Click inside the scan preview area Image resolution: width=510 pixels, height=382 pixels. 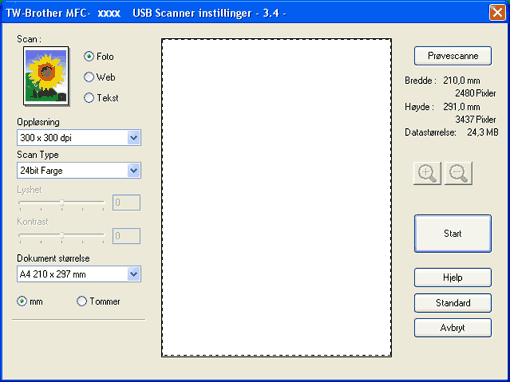276,197
